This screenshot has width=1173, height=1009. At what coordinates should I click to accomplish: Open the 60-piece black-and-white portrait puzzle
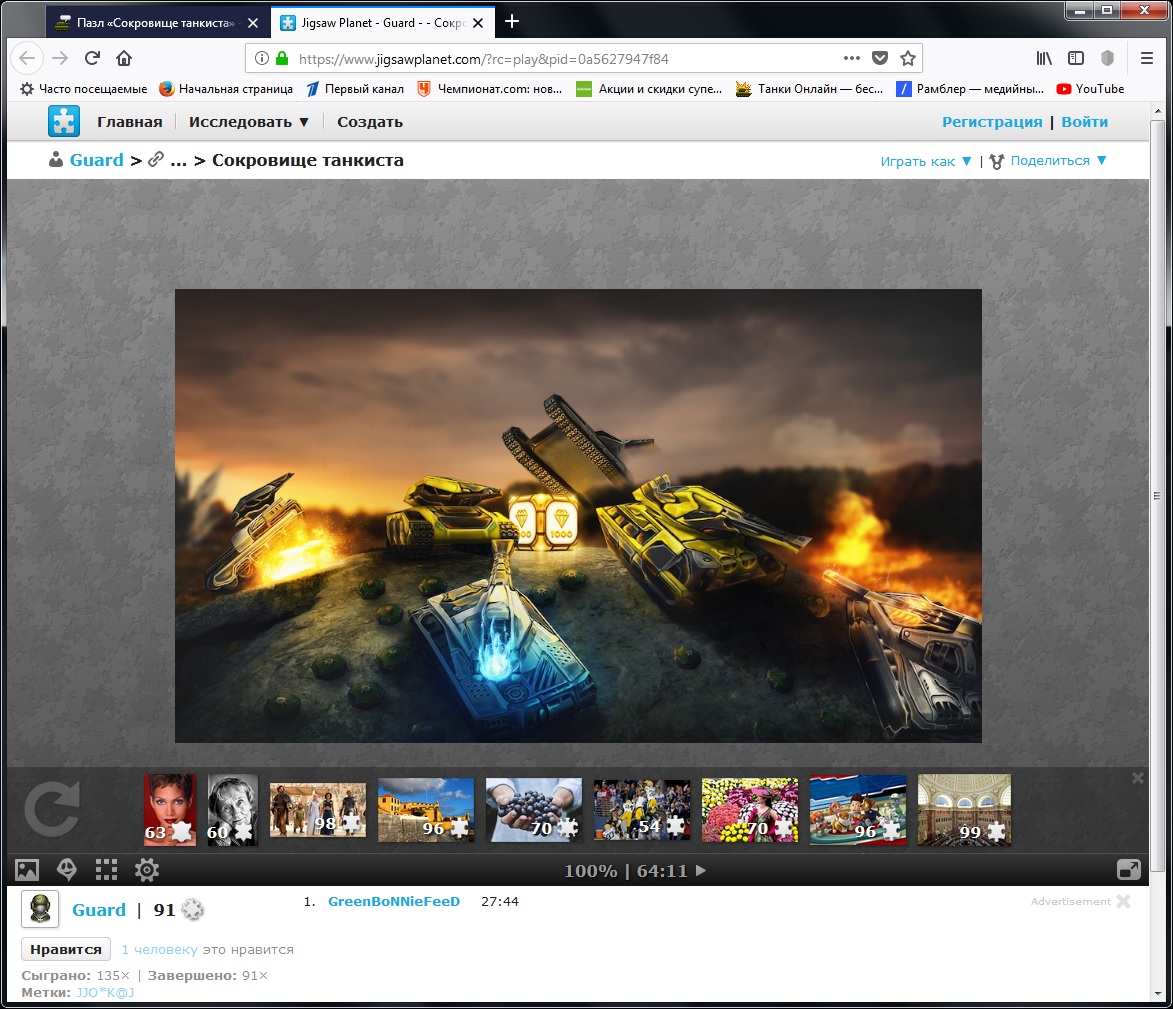[x=233, y=809]
